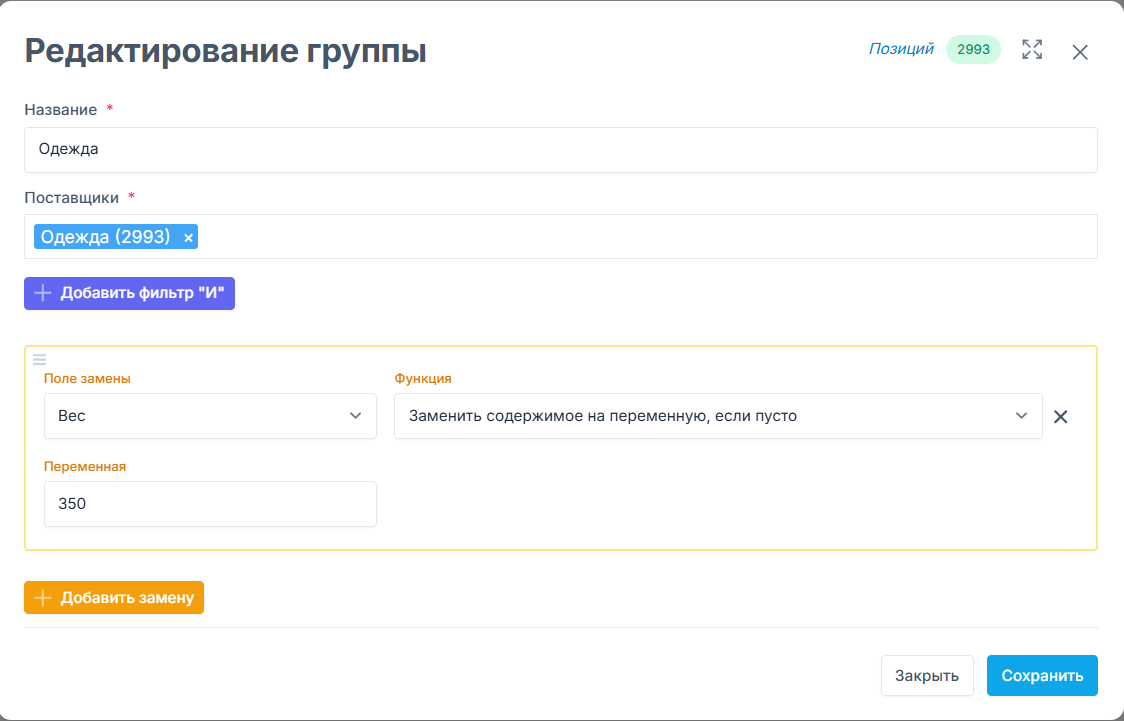Select the Одежда (2993) supplier tag
This screenshot has width=1124, height=721.
tap(105, 237)
